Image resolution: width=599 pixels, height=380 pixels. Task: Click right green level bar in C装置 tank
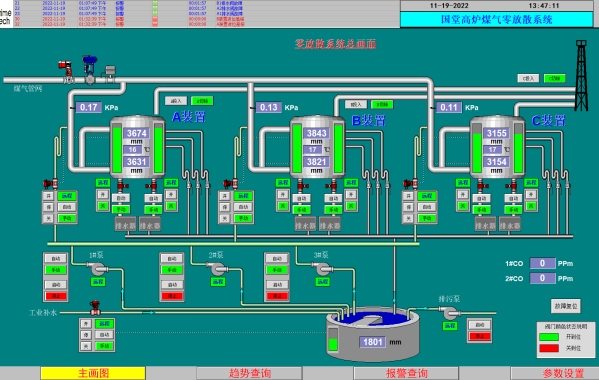point(518,148)
